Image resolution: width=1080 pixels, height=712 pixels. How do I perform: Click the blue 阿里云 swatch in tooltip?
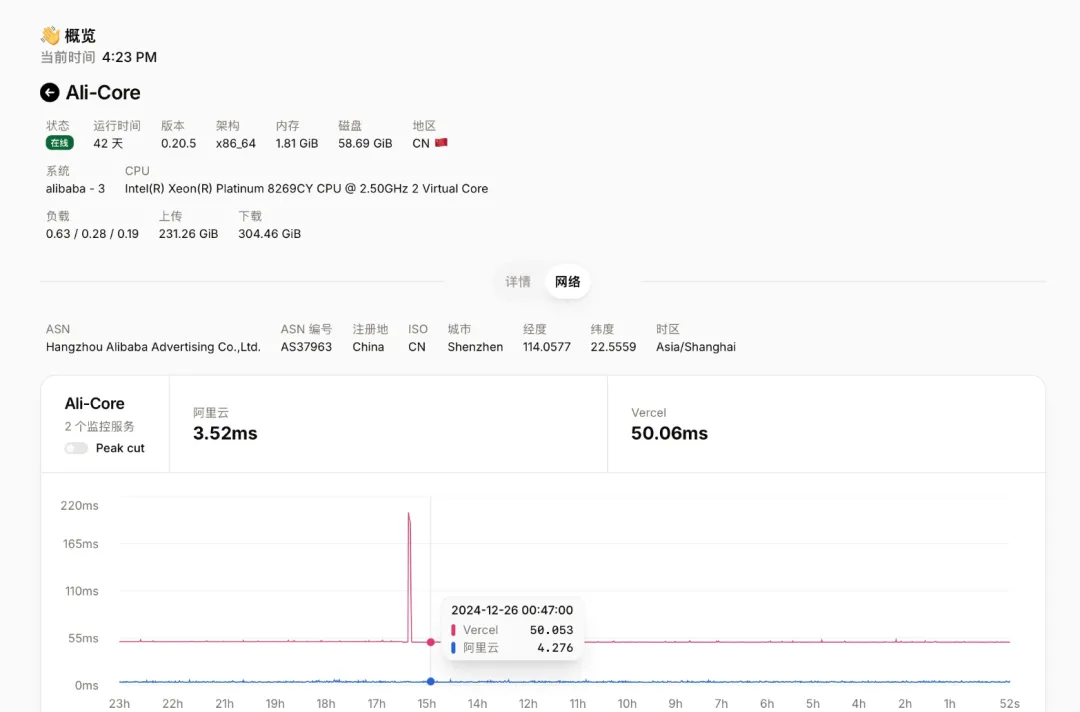(x=454, y=648)
